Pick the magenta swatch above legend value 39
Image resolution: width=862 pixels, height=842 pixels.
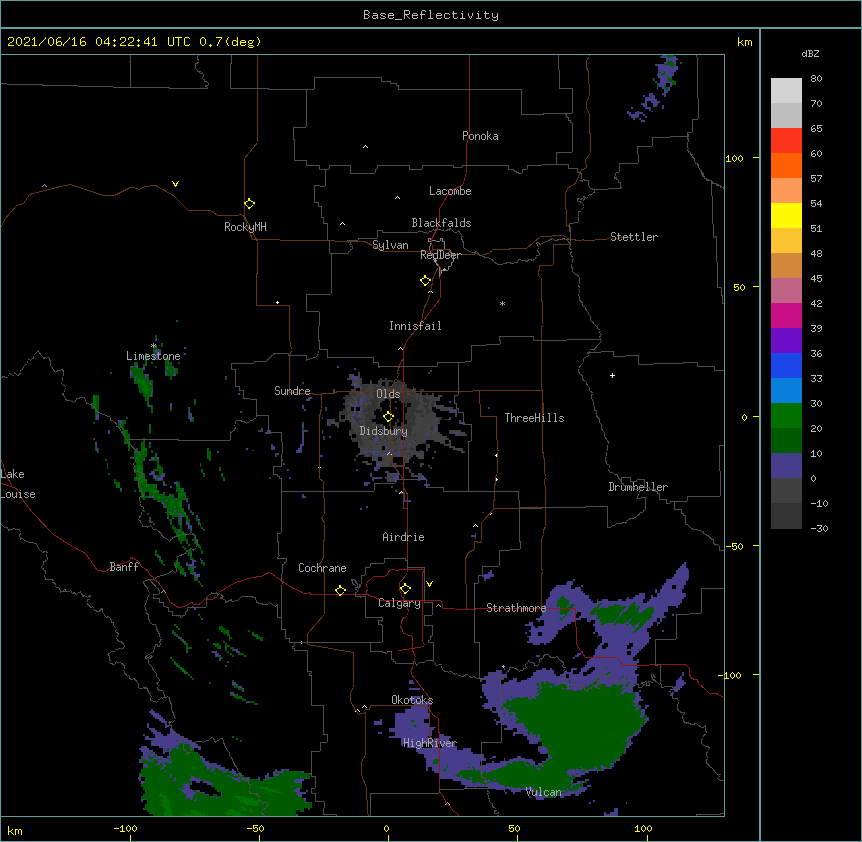point(786,315)
